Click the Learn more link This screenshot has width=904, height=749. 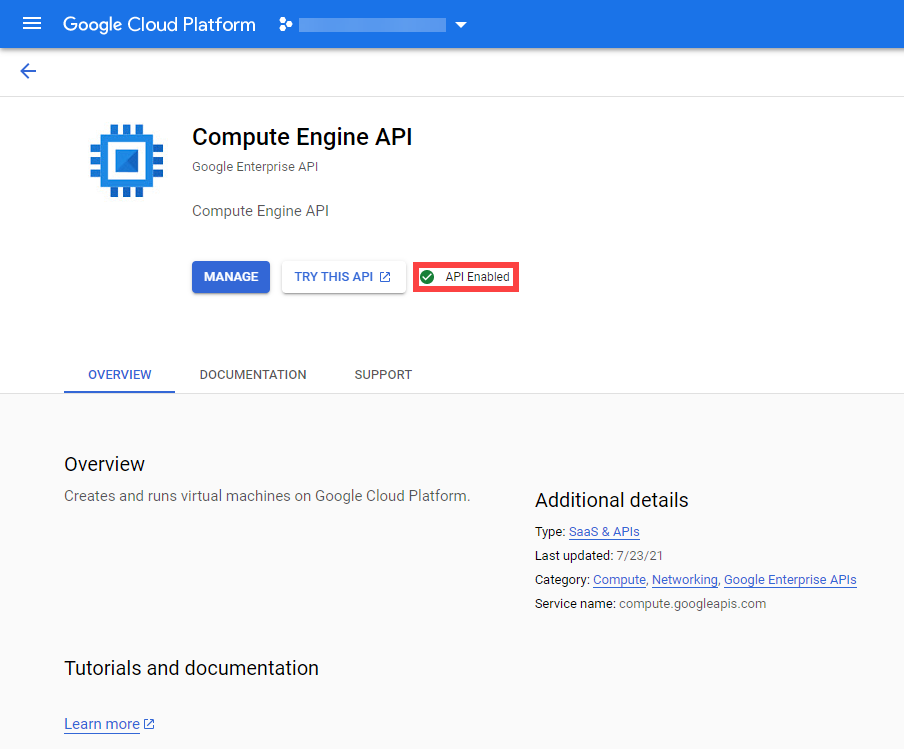[x=102, y=724]
